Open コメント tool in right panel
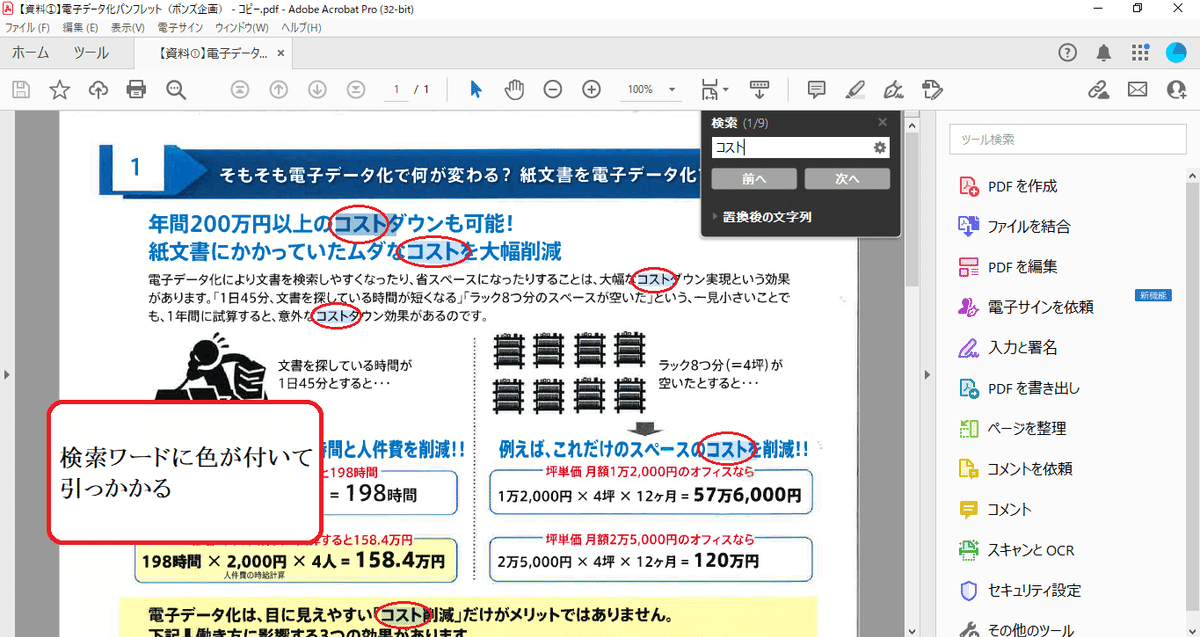This screenshot has height=637, width=1200. [x=994, y=509]
